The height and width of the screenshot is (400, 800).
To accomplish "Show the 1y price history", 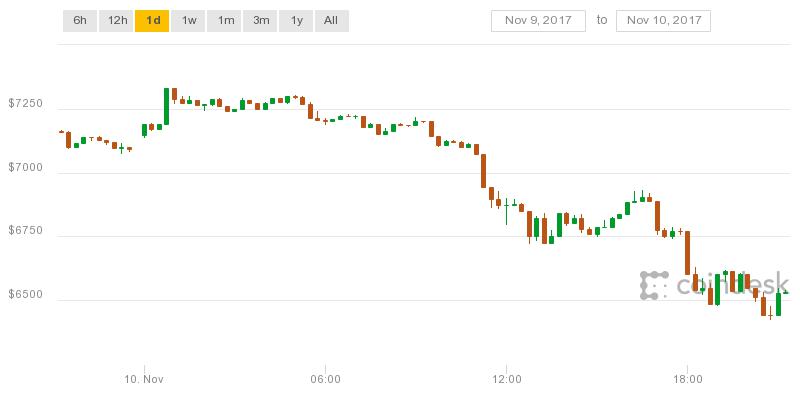I will coord(297,20).
